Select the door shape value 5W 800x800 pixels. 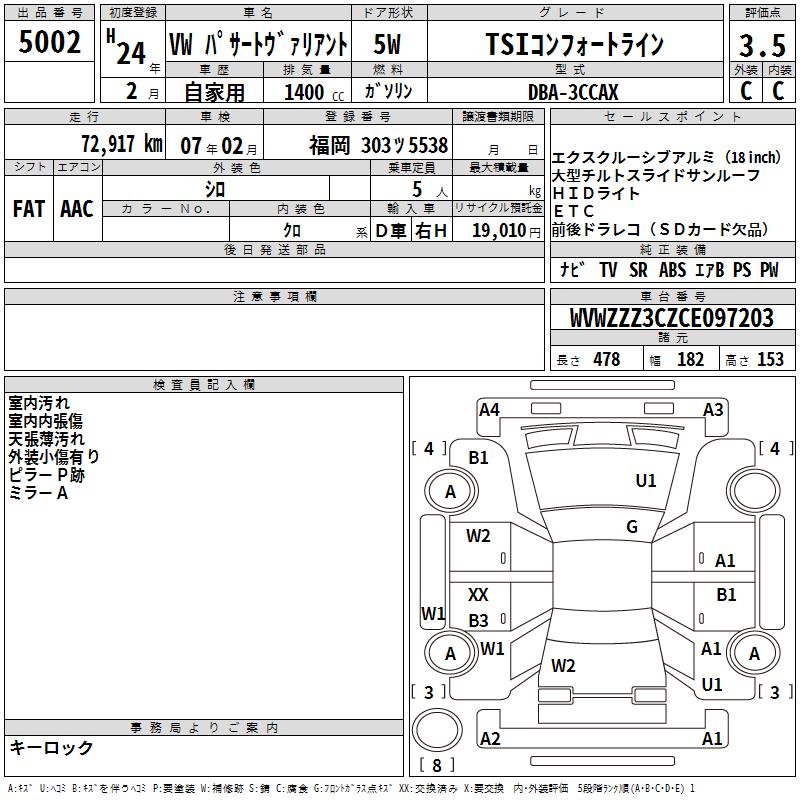coord(387,44)
